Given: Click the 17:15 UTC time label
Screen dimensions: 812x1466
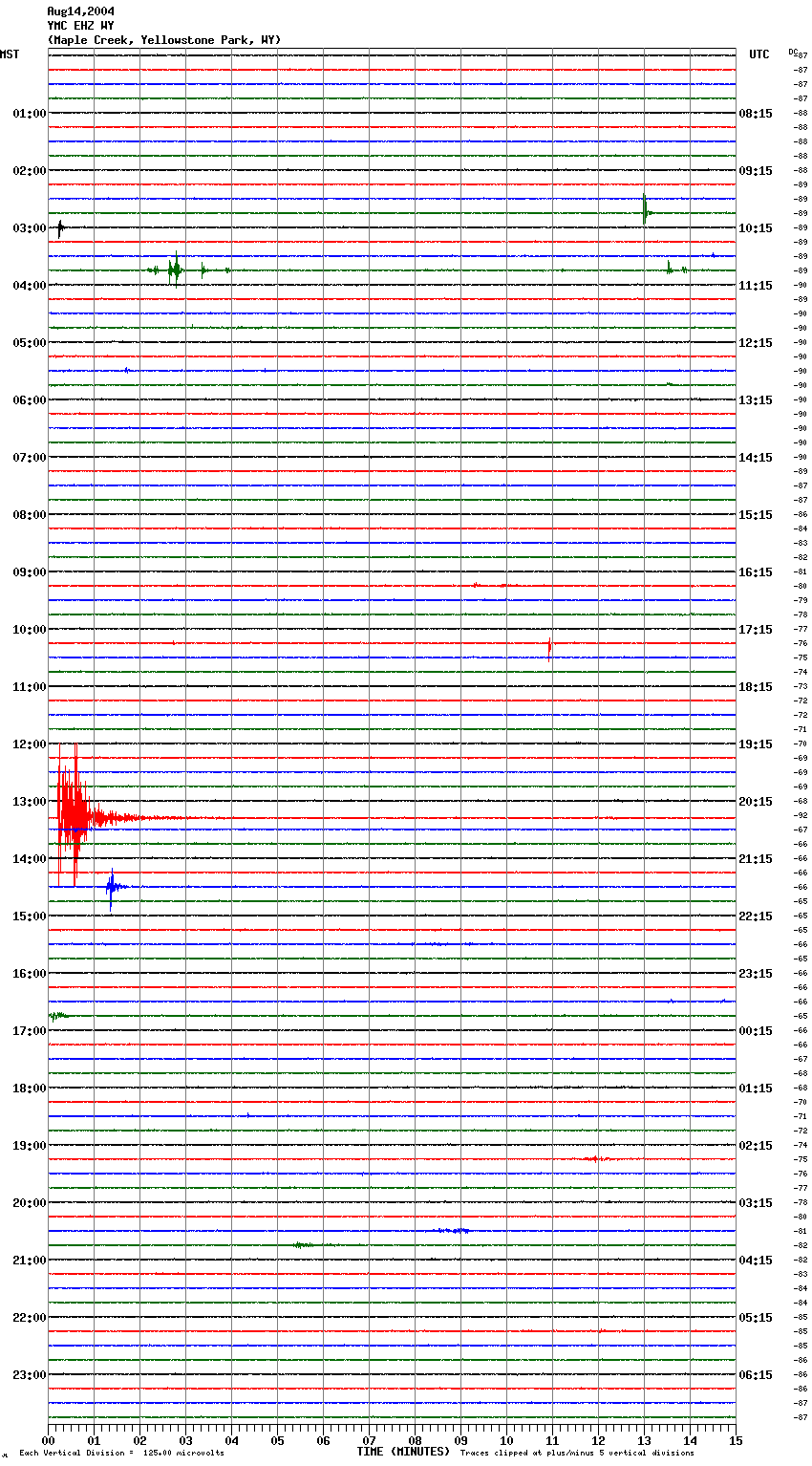Looking at the screenshot, I should (756, 630).
